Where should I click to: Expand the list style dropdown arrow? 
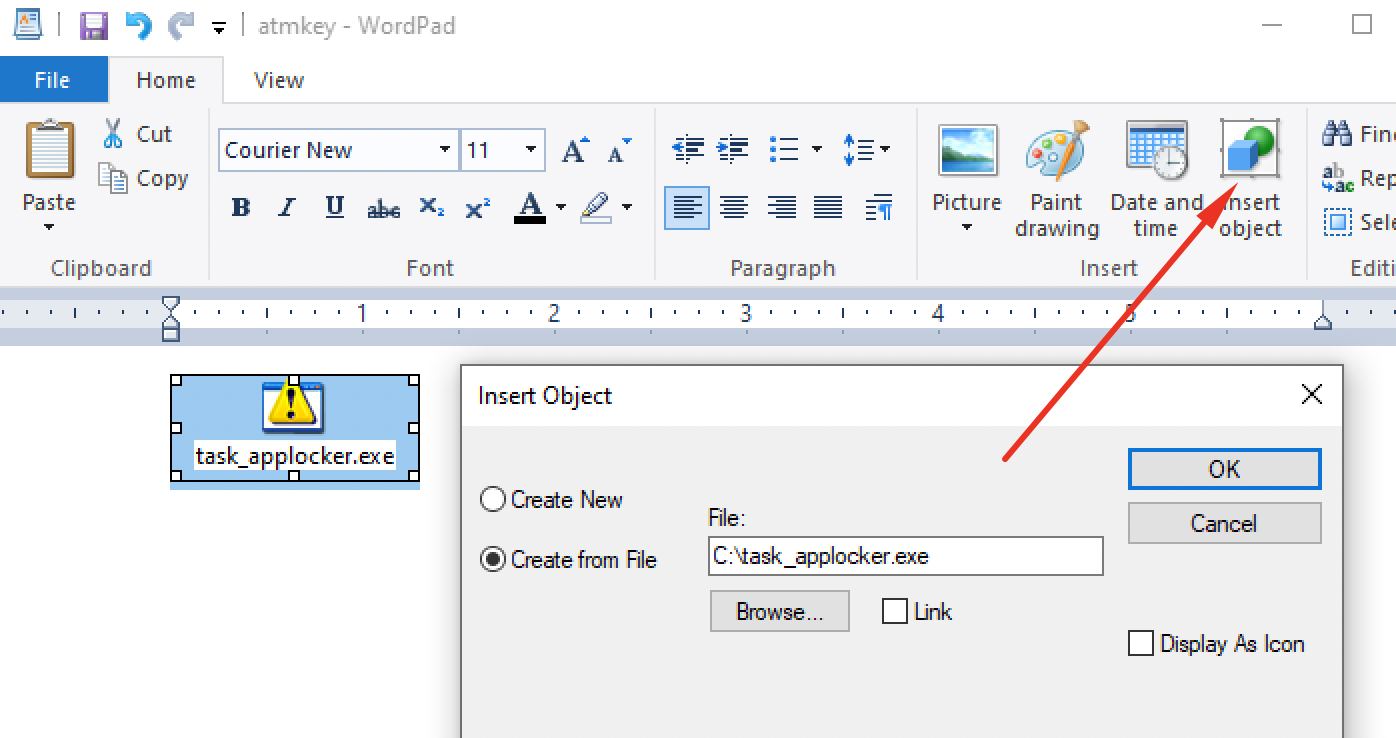click(x=816, y=150)
